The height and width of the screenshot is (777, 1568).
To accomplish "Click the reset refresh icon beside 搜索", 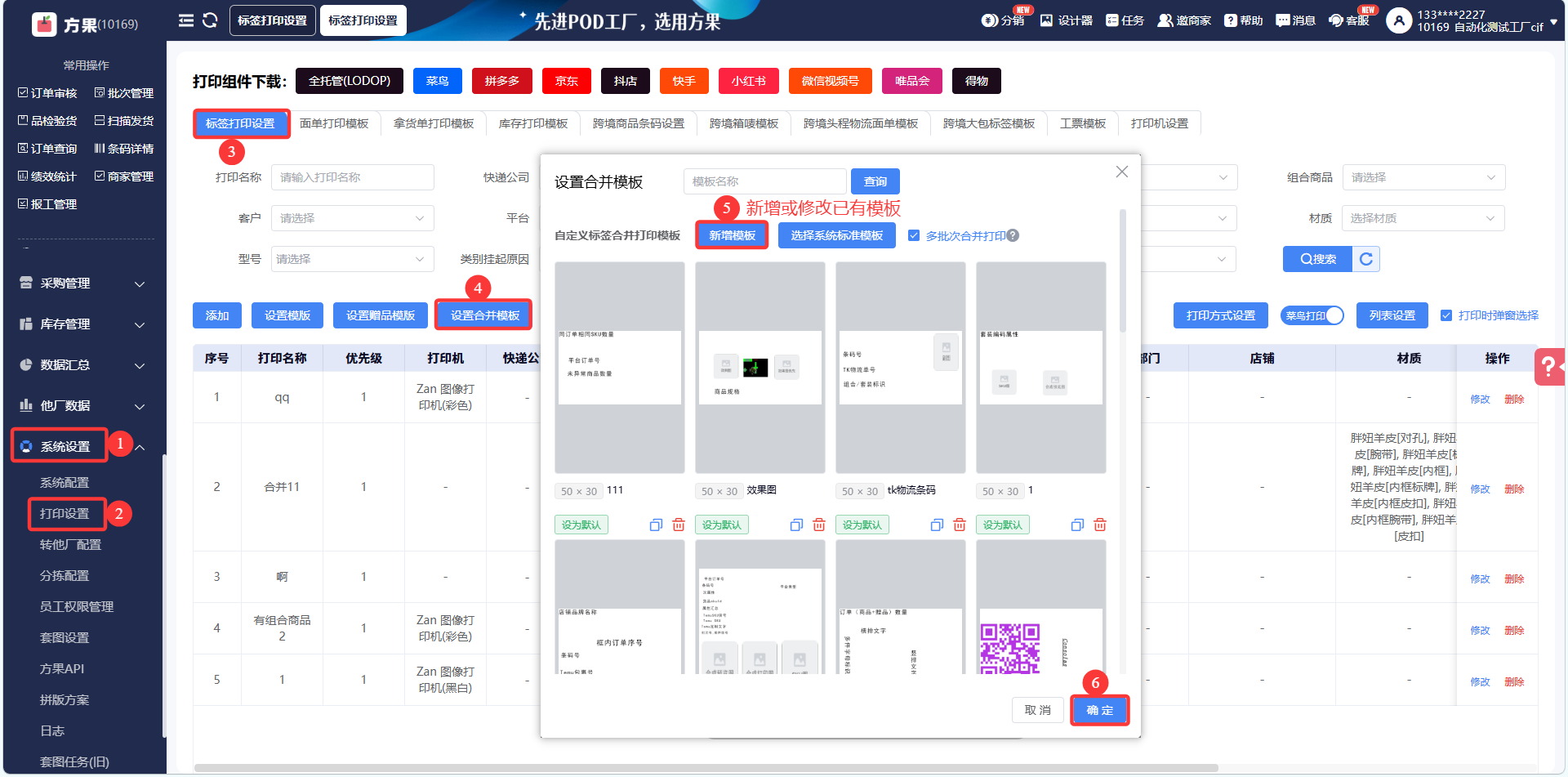I will click(x=1366, y=259).
